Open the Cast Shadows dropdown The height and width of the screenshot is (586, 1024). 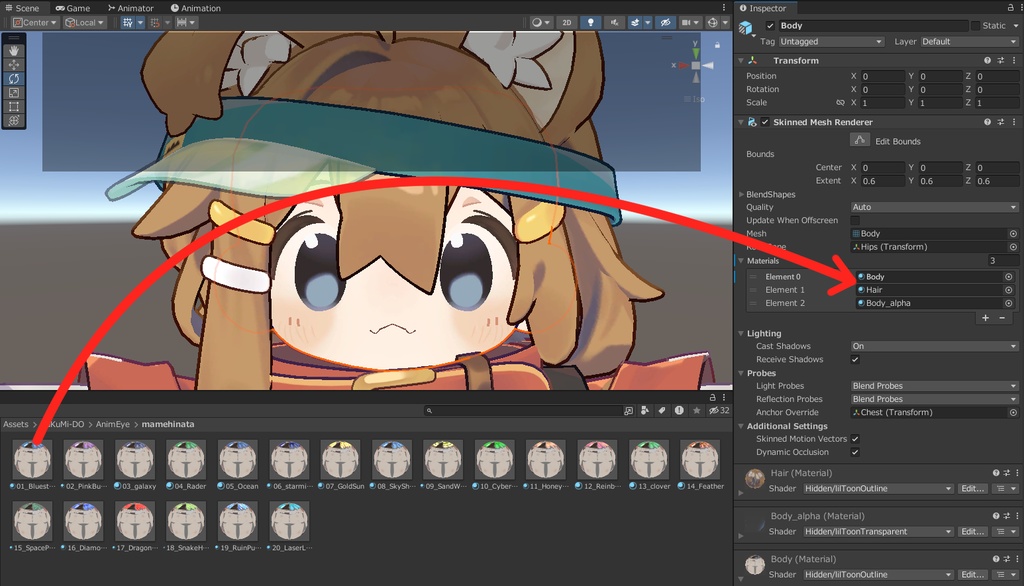(x=935, y=346)
